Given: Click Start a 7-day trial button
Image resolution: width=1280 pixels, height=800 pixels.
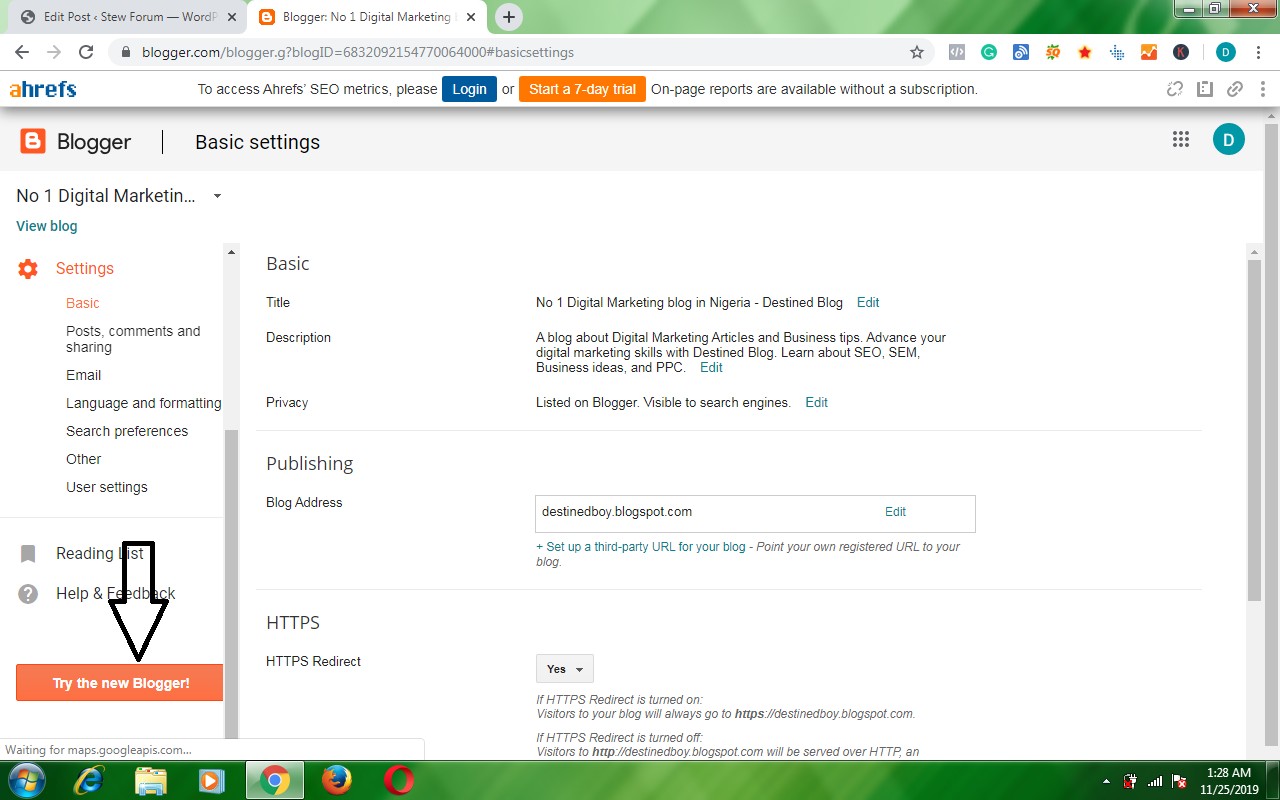Looking at the screenshot, I should pyautogui.click(x=582, y=89).
